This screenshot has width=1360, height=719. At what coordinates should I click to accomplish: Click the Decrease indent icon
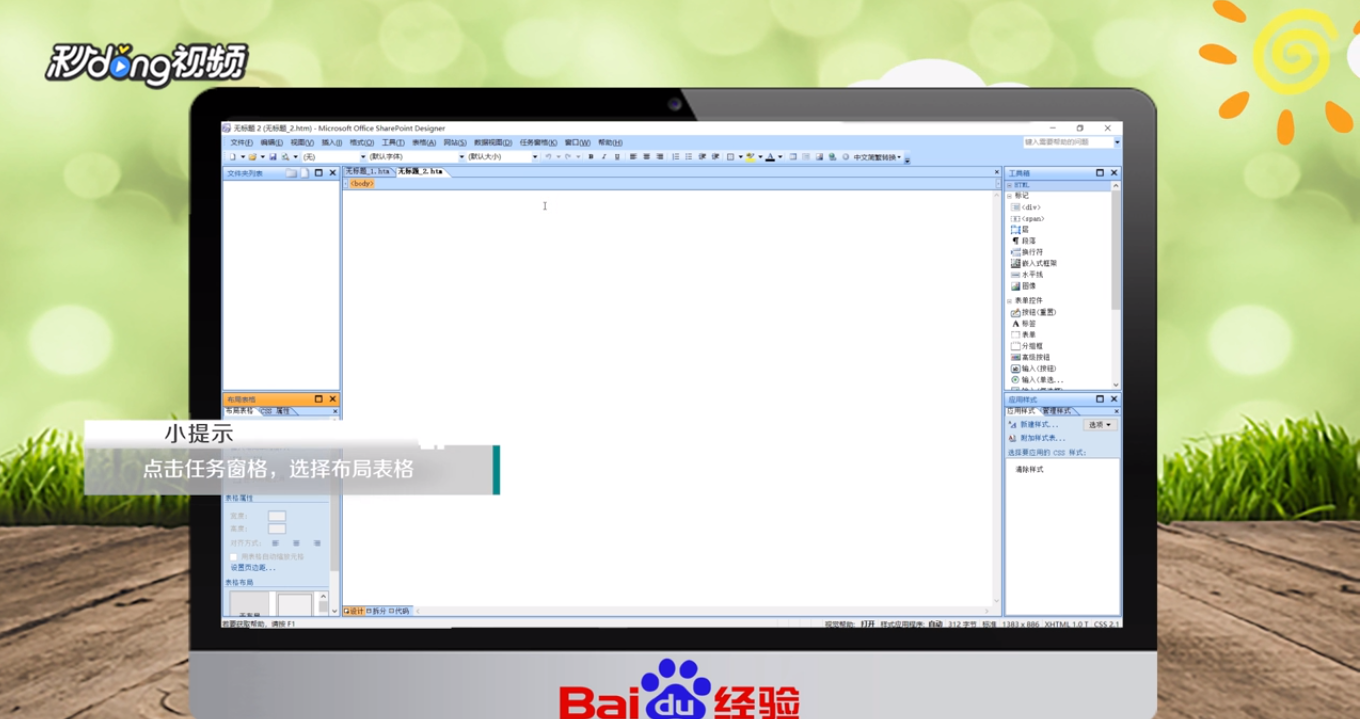pos(702,157)
